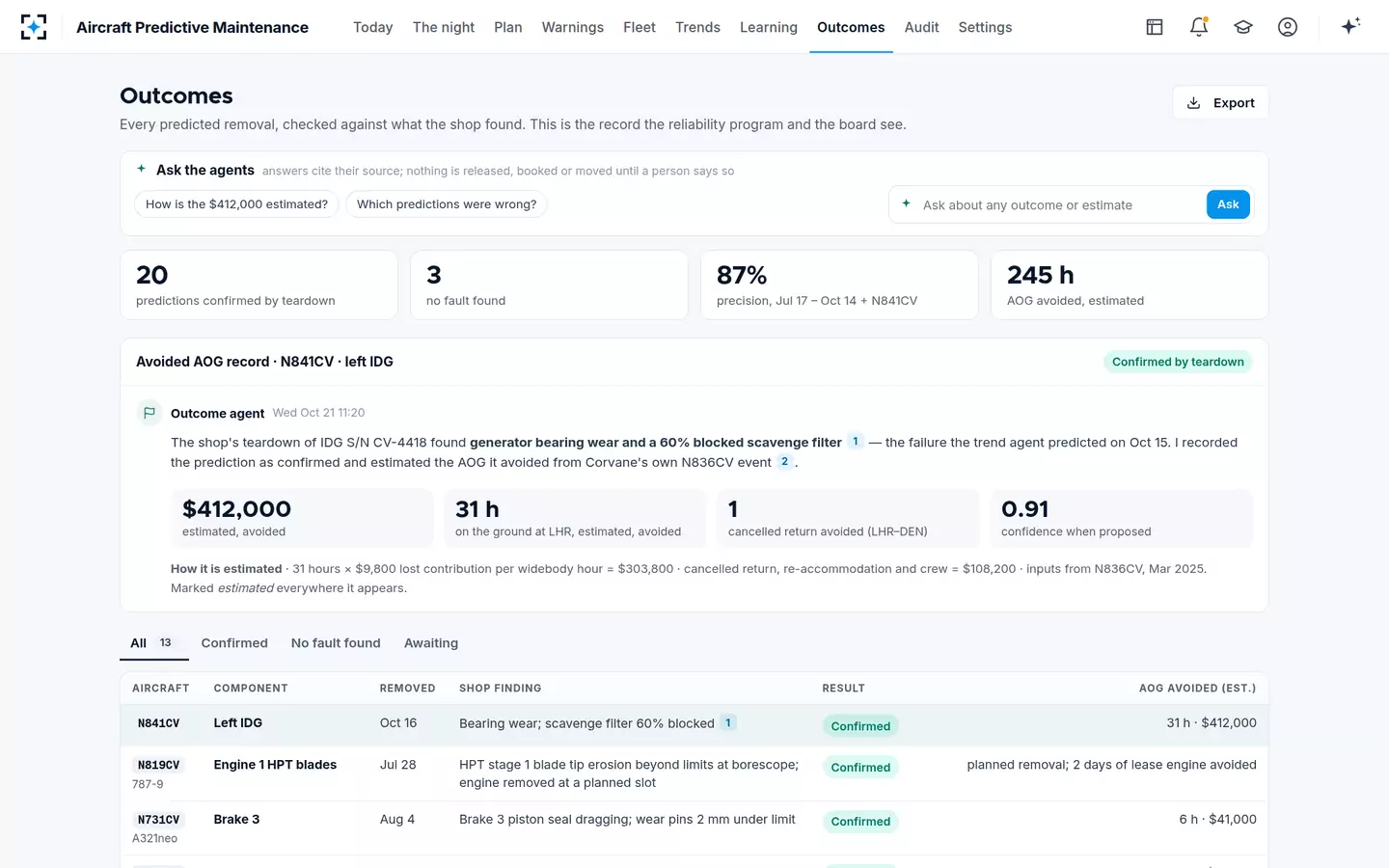Navigate to Fleet
This screenshot has width=1389, height=868.
click(x=640, y=27)
